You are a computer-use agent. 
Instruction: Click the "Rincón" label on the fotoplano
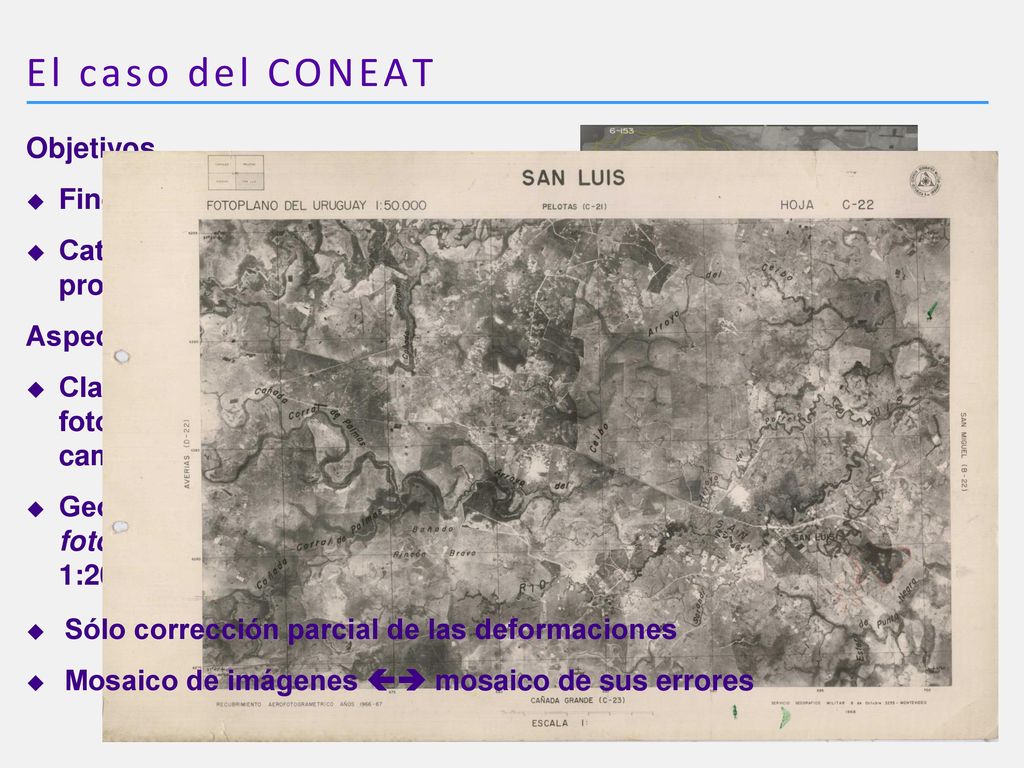[409, 554]
